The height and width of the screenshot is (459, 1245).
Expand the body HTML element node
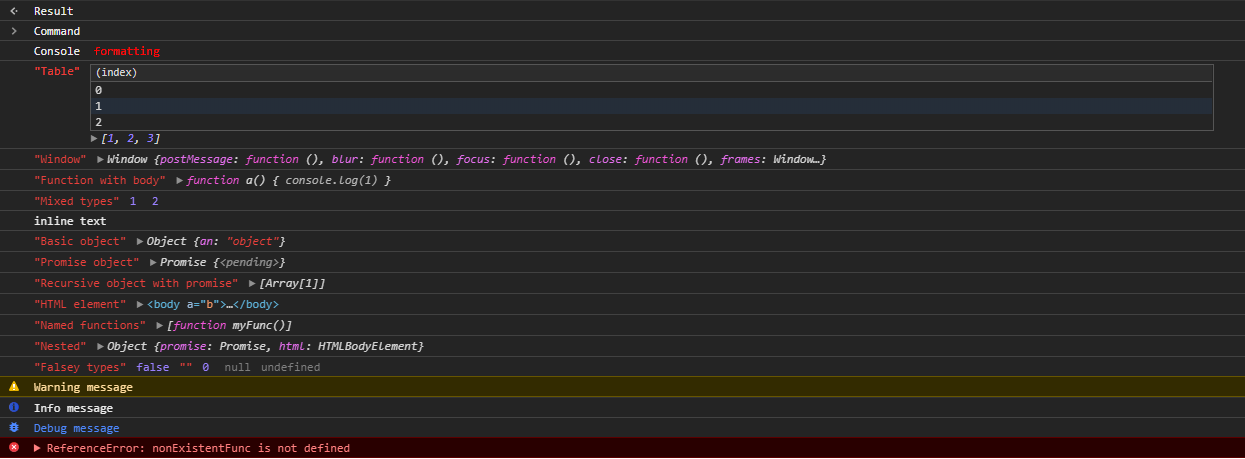point(141,304)
